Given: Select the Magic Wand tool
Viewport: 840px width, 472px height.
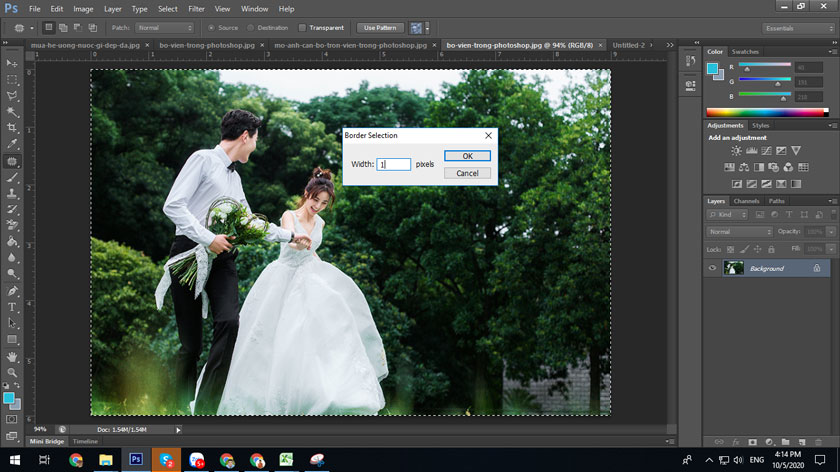Looking at the screenshot, I should tap(12, 112).
